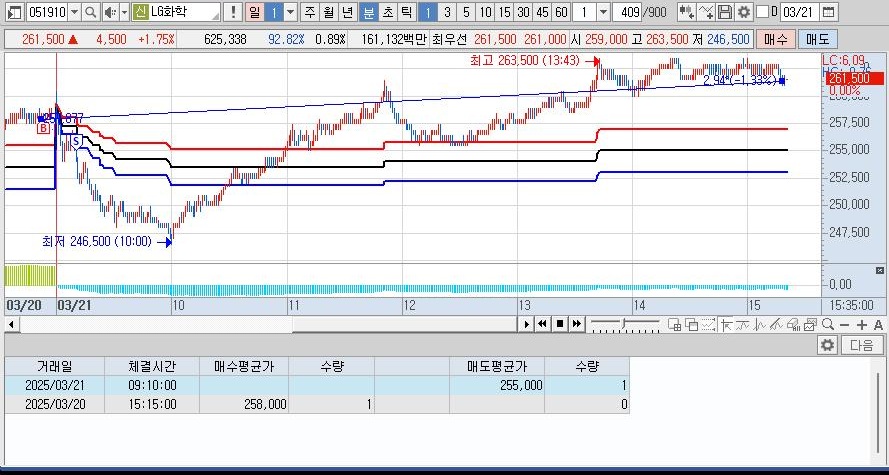889x475 pixels.
Task: Open the stock search magnifier icon
Action: click(x=90, y=12)
